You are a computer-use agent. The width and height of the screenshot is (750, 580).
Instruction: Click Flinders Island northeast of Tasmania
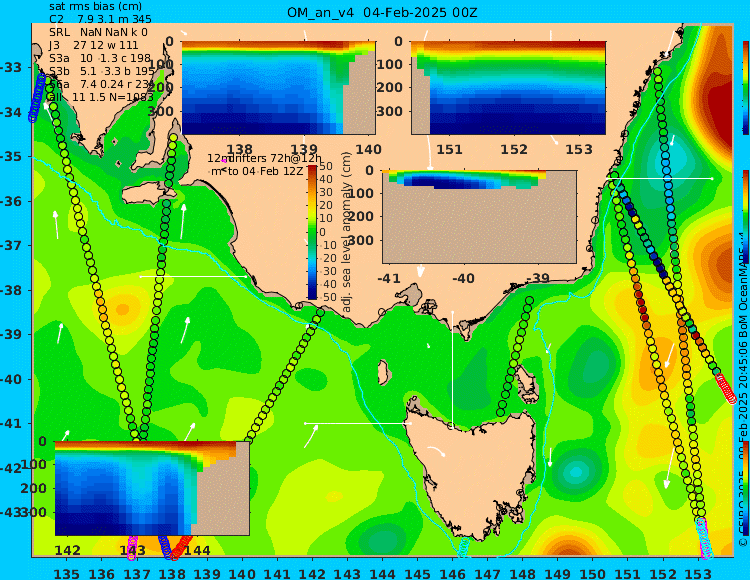526,382
